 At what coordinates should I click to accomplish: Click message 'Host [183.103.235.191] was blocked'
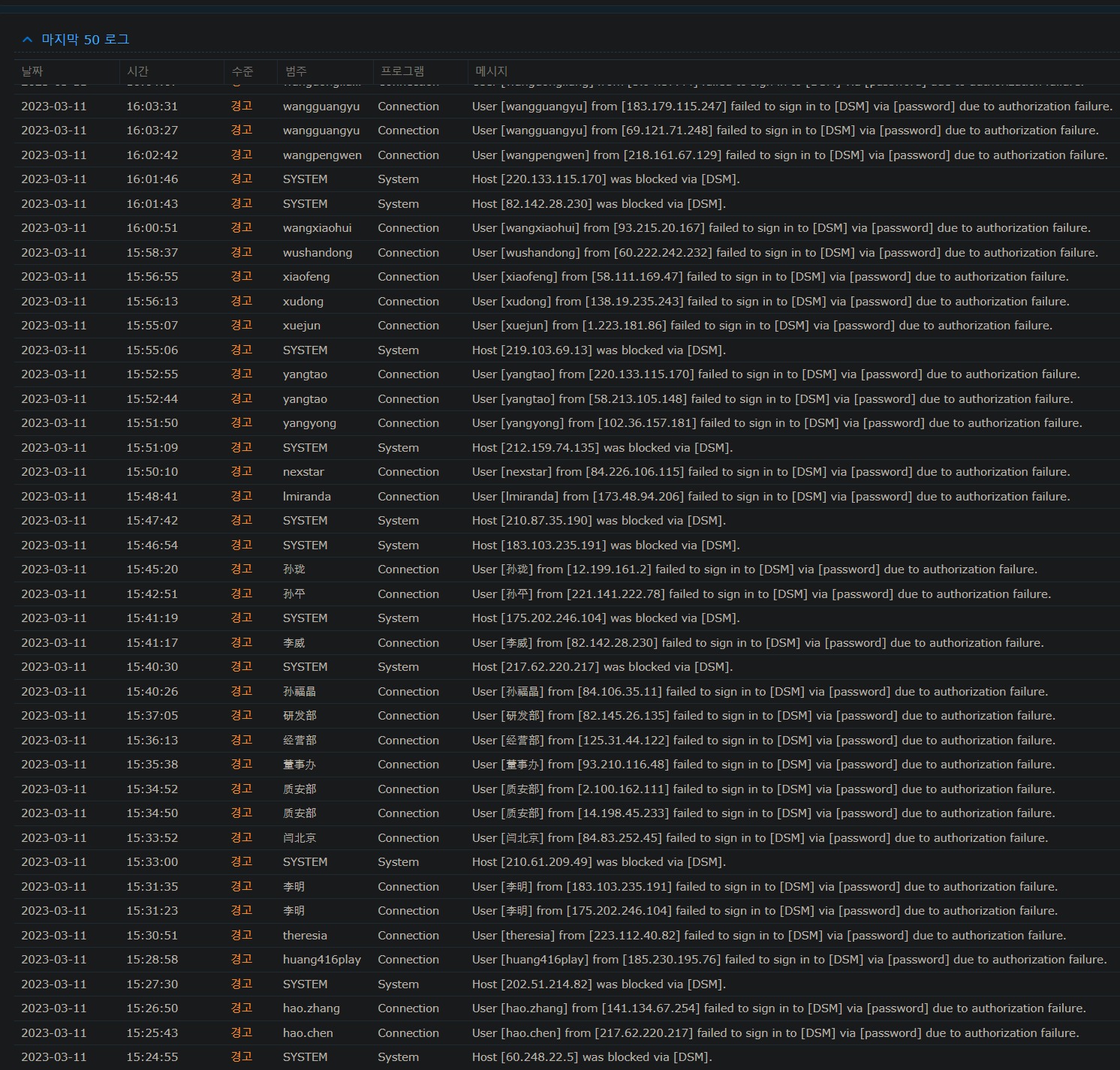(606, 546)
